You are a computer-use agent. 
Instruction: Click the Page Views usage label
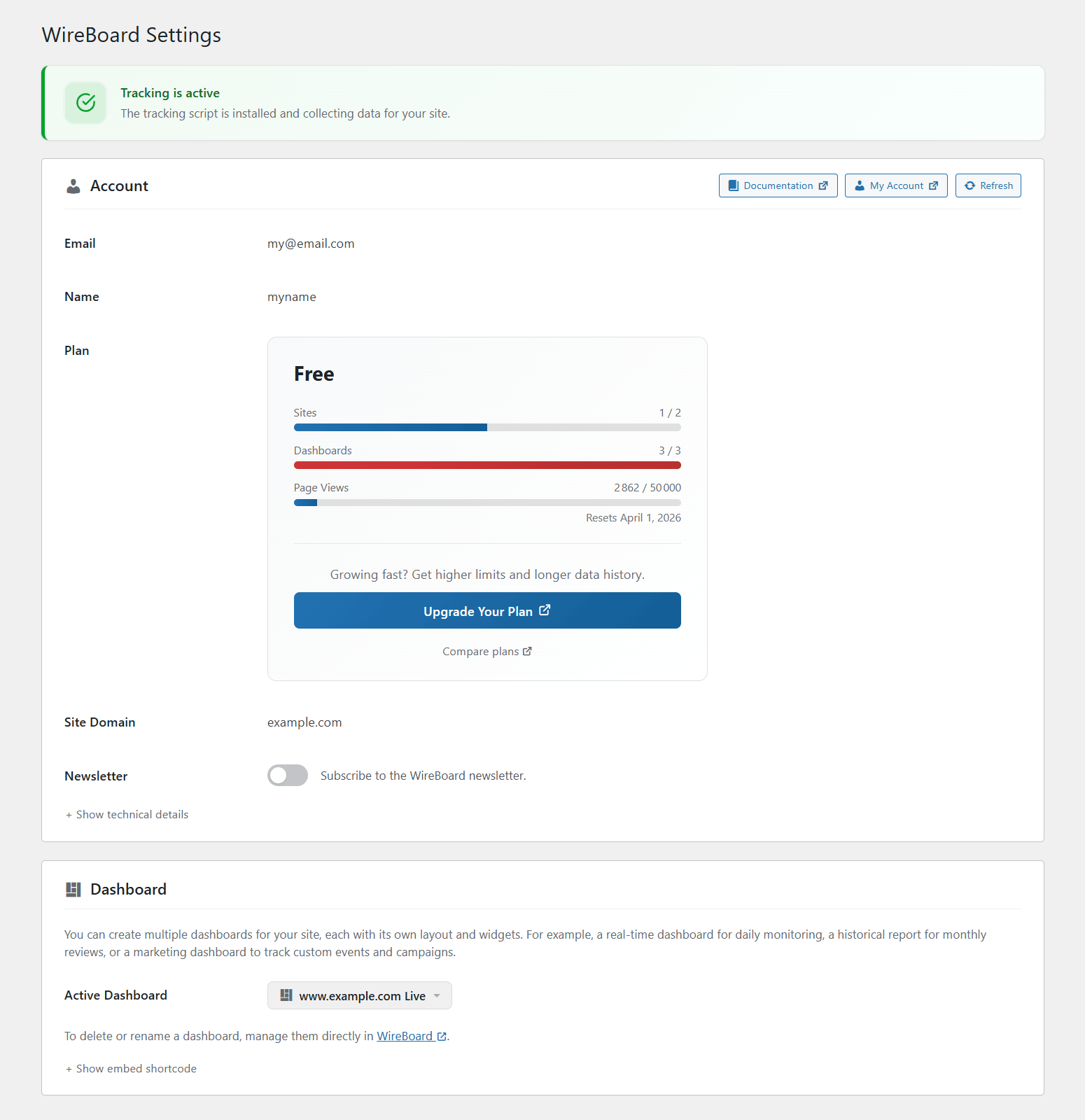coord(321,488)
